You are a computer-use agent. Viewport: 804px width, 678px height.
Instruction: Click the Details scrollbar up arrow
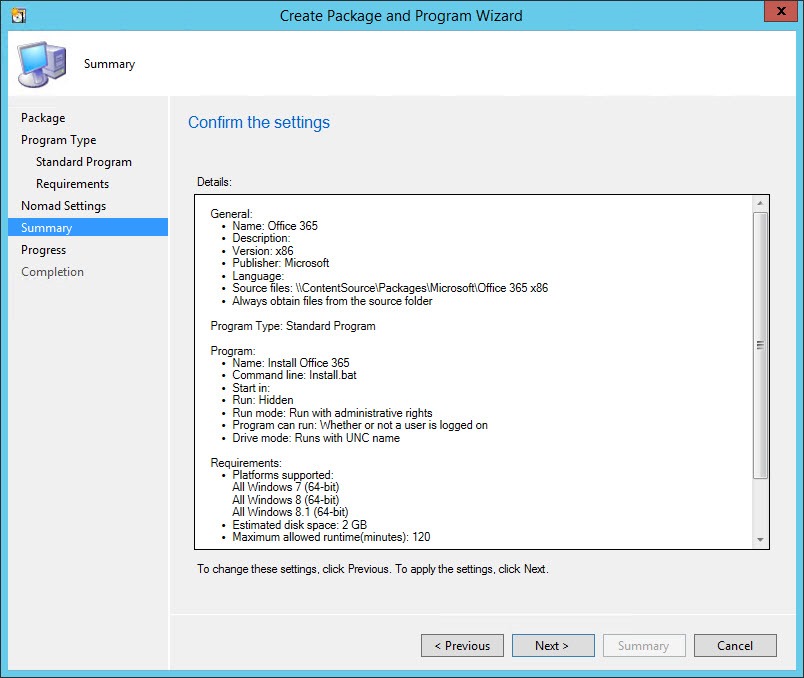click(760, 203)
